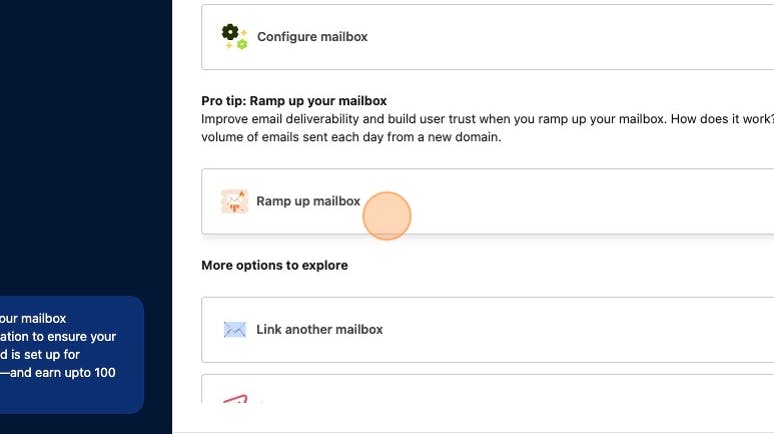The height and width of the screenshot is (434, 774).
Task: Click the "Ramp up mailbox" text label
Action: click(308, 201)
